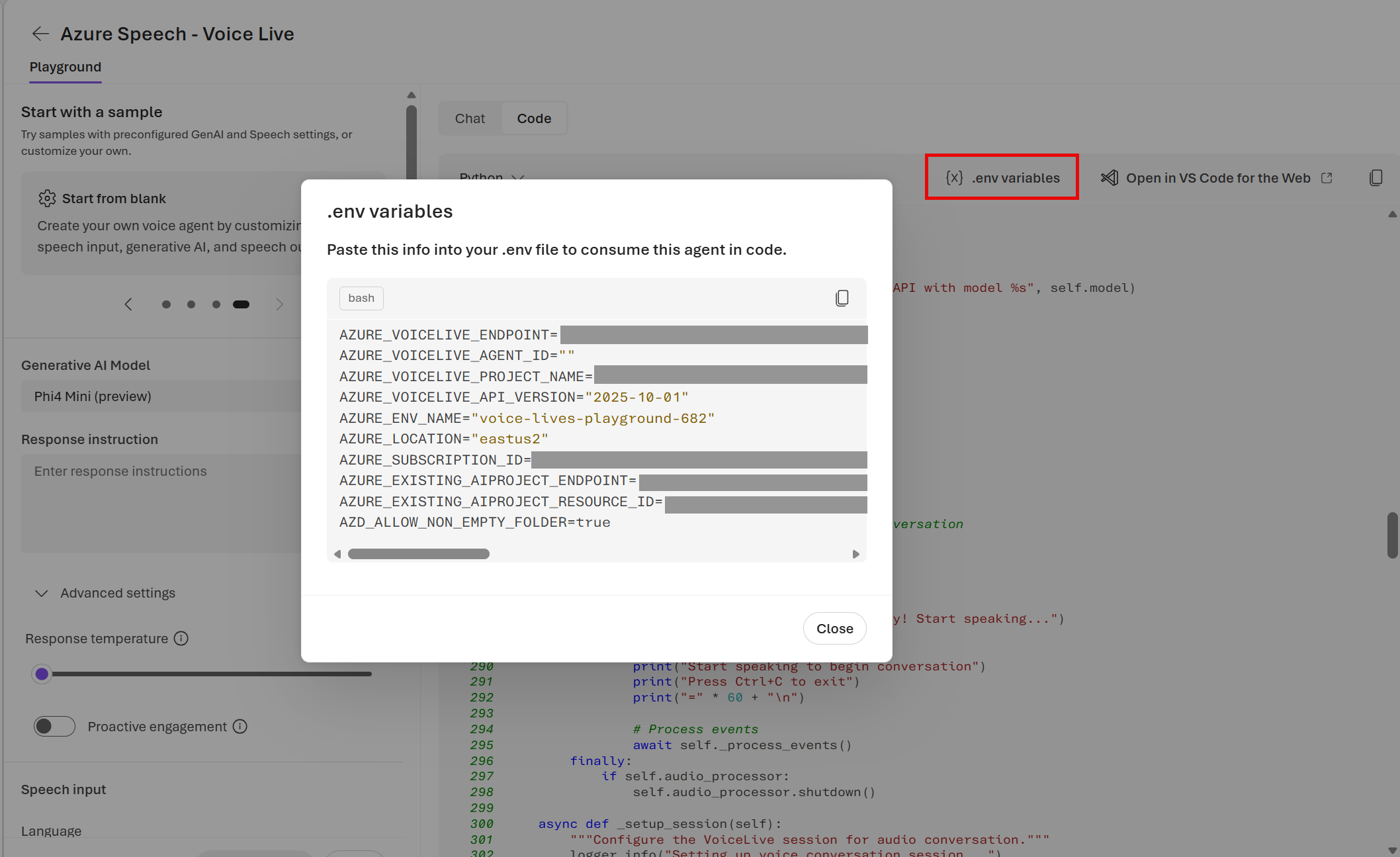Open the Python language dropdown
This screenshot has height=857, width=1400.
(x=491, y=177)
